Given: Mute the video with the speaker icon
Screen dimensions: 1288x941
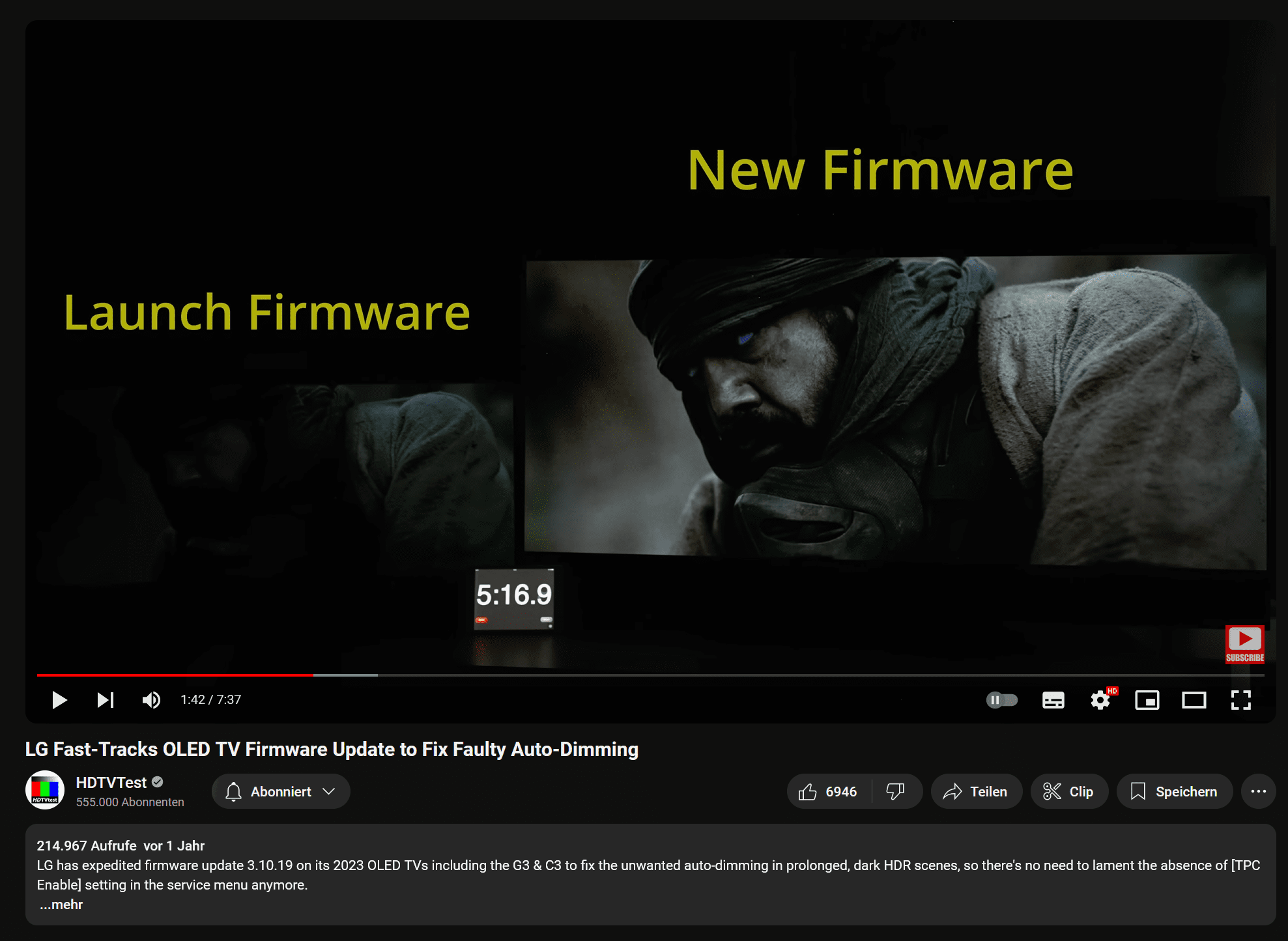Looking at the screenshot, I should pos(151,700).
